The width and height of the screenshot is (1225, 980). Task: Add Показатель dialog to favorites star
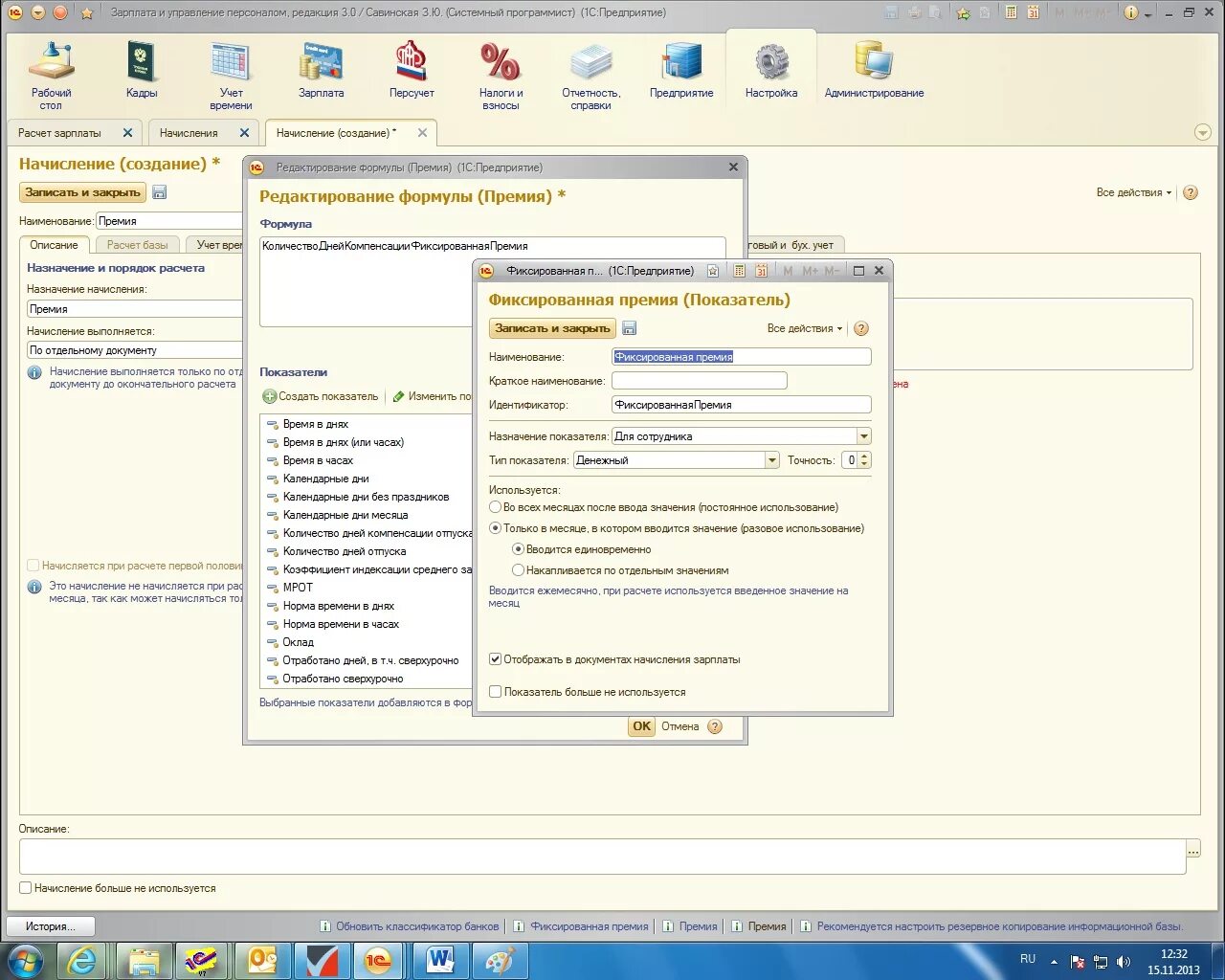coord(713,271)
